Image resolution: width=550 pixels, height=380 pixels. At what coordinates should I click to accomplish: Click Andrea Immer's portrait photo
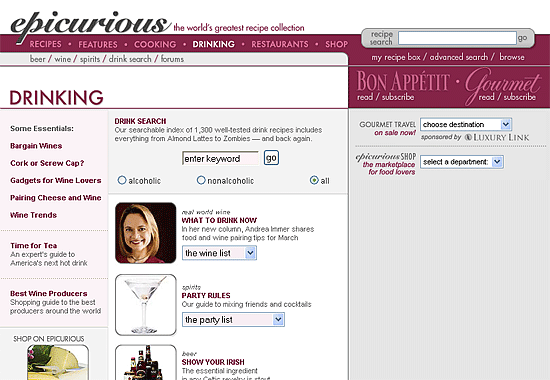(x=146, y=233)
